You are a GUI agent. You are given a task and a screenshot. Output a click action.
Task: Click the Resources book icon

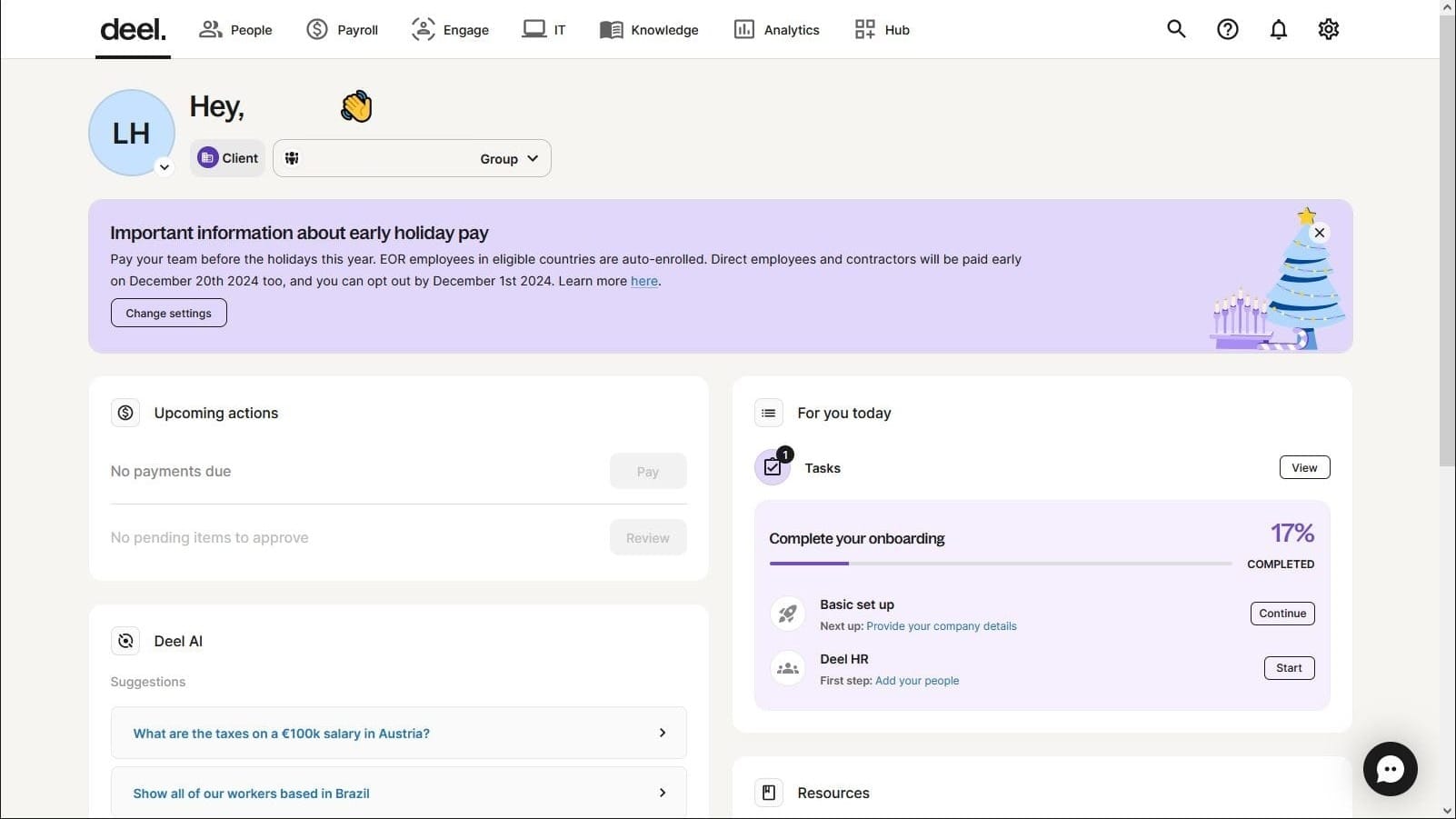tap(769, 793)
